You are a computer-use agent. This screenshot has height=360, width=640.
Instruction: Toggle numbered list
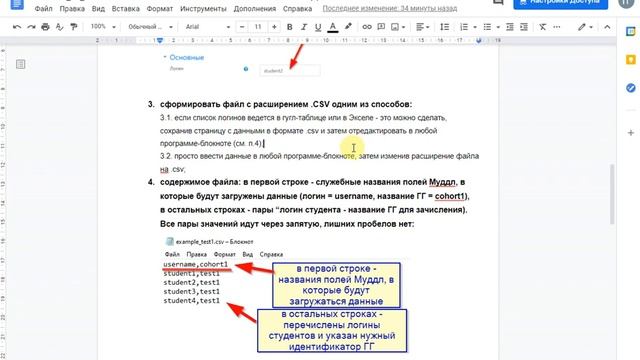[464, 27]
